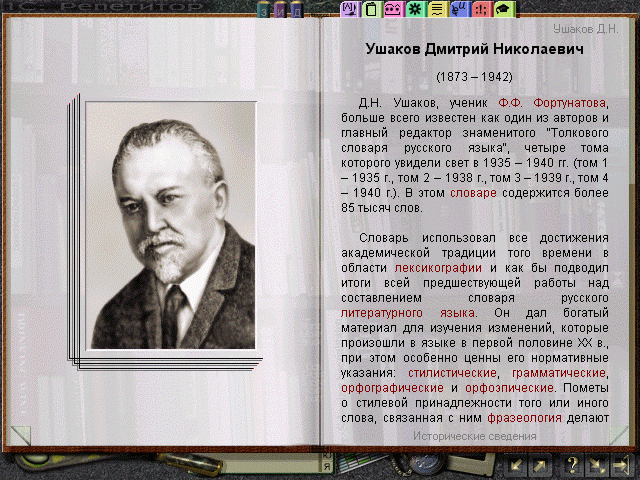Viewport: 640px width, 480px height.
Task: Open help with the question mark button
Action: click(x=572, y=465)
